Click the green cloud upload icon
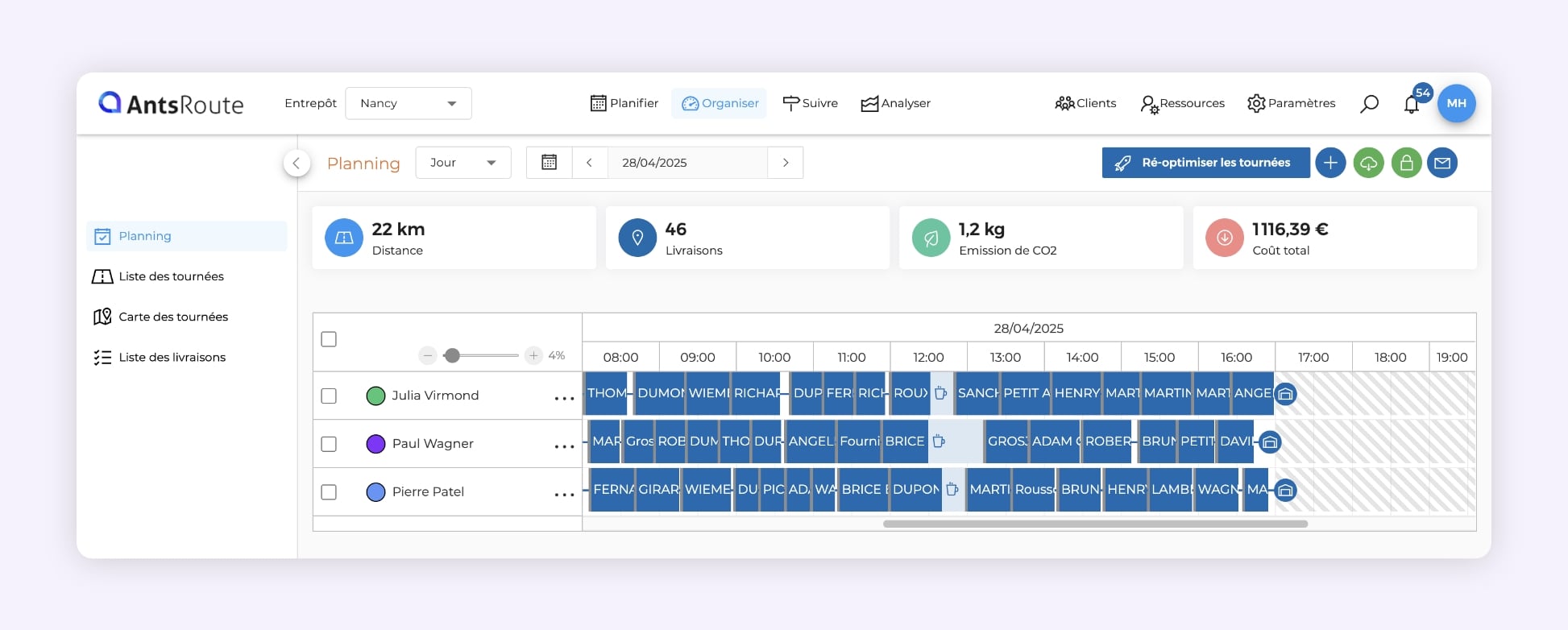The image size is (1568, 630). click(1368, 163)
